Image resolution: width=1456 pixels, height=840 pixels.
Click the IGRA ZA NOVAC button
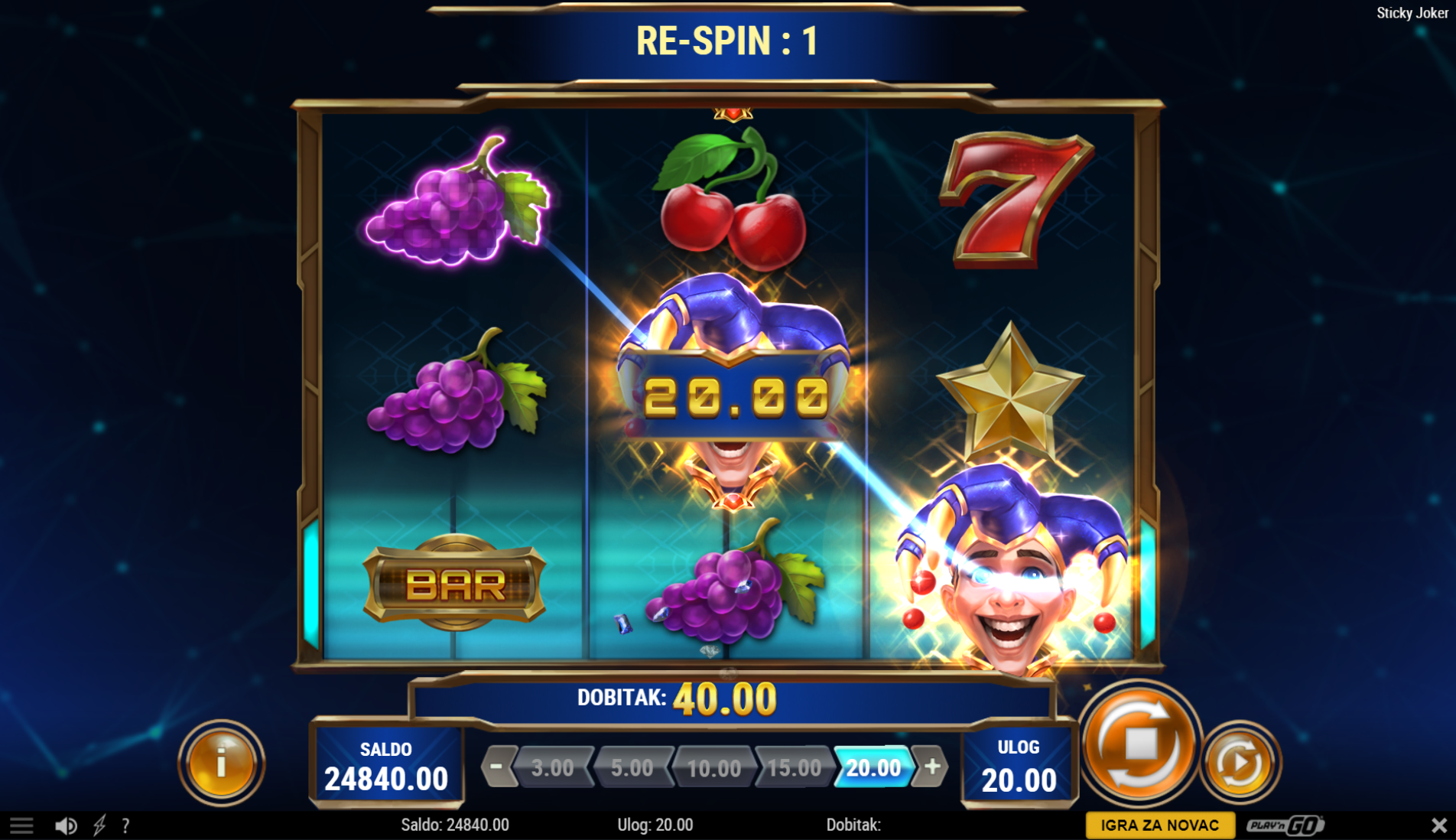tap(1160, 825)
